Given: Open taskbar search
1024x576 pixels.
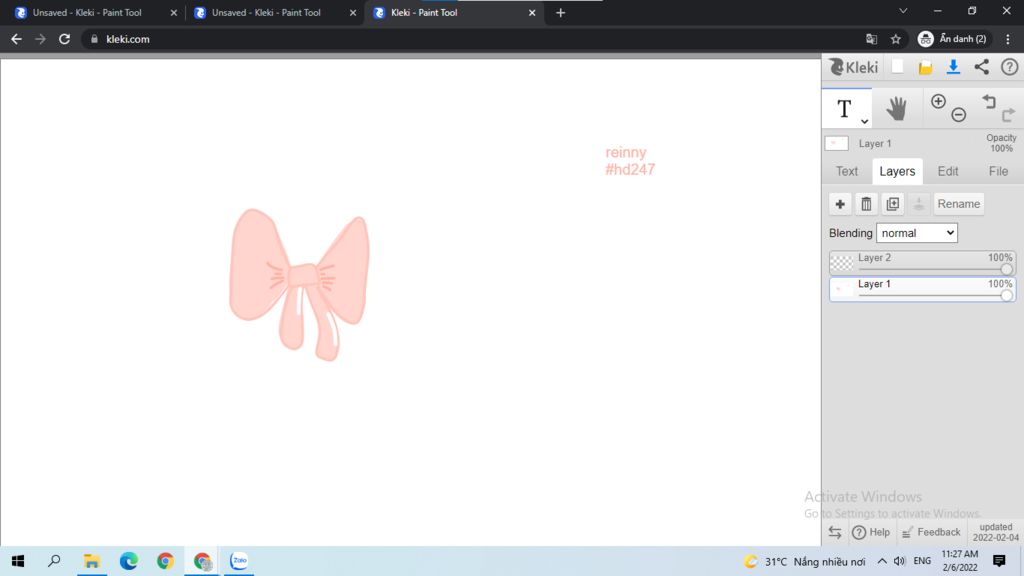Looking at the screenshot, I should coord(54,561).
